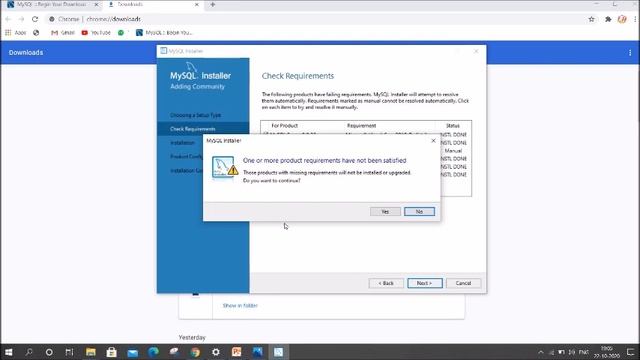Open the Mail app from taskbar
This screenshot has width=640, height=360.
132,352
